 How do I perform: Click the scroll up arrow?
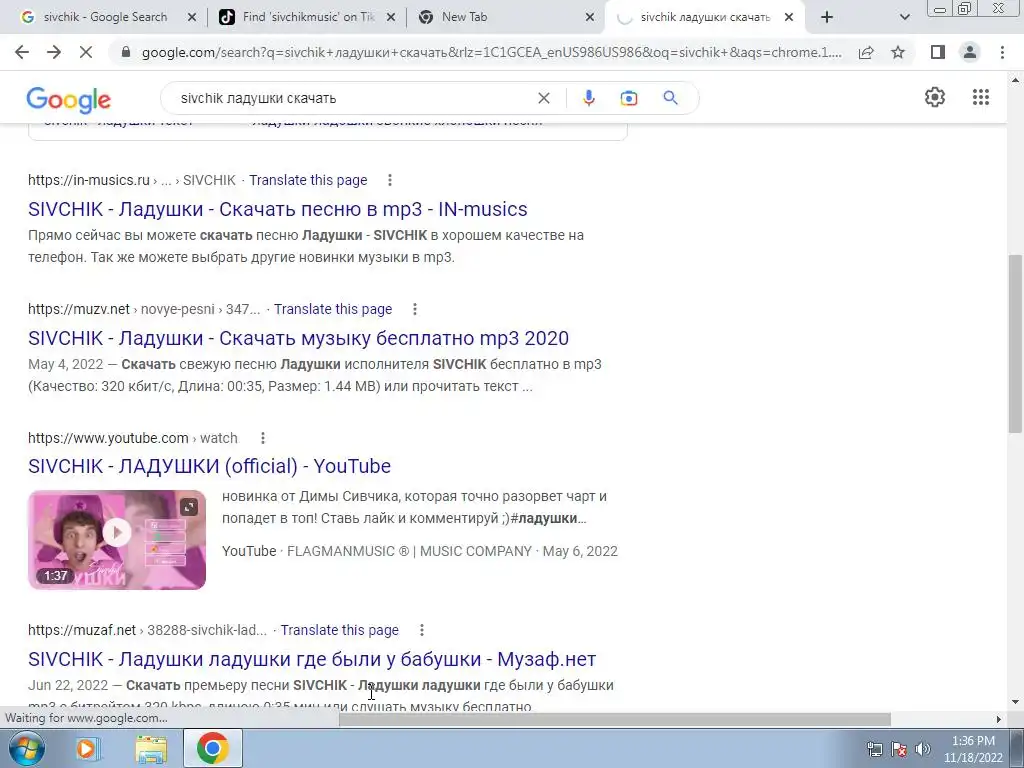coord(1015,80)
